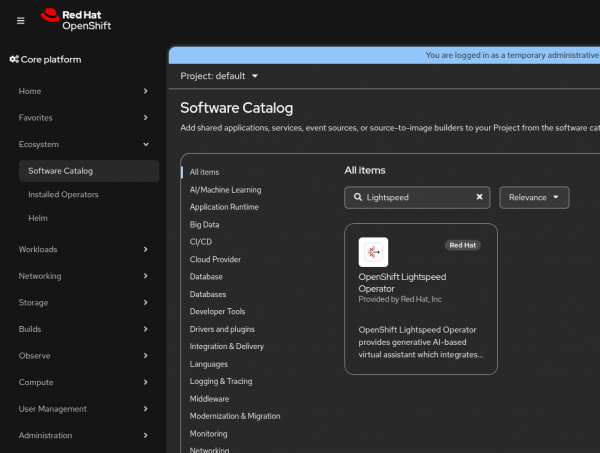Image resolution: width=600 pixels, height=453 pixels.
Task: Filter by Monitoring category
Action: (x=209, y=434)
